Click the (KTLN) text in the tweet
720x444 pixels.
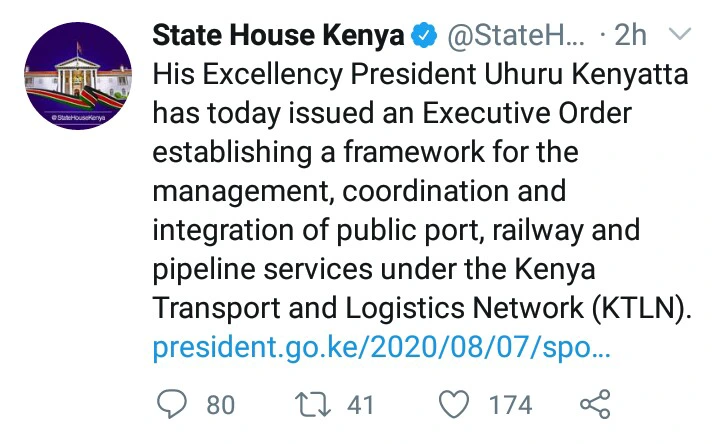click(x=641, y=308)
